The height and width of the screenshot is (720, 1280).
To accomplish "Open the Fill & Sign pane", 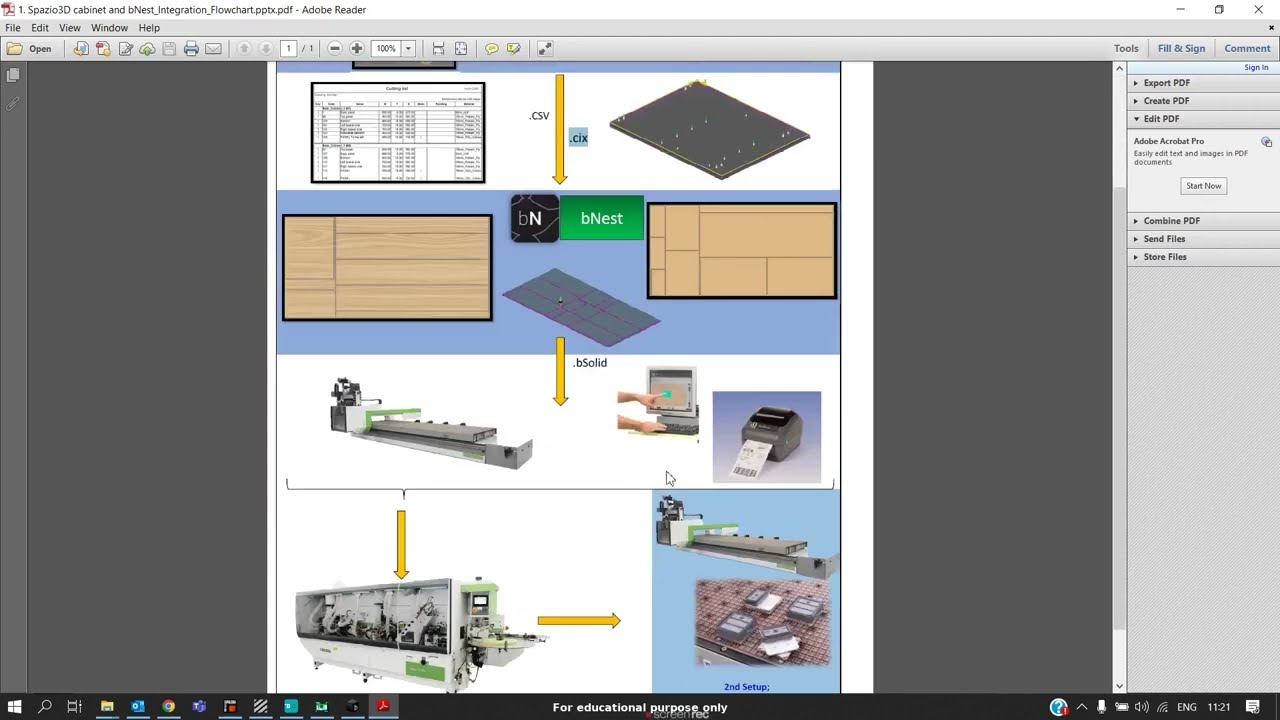I will 1181,48.
